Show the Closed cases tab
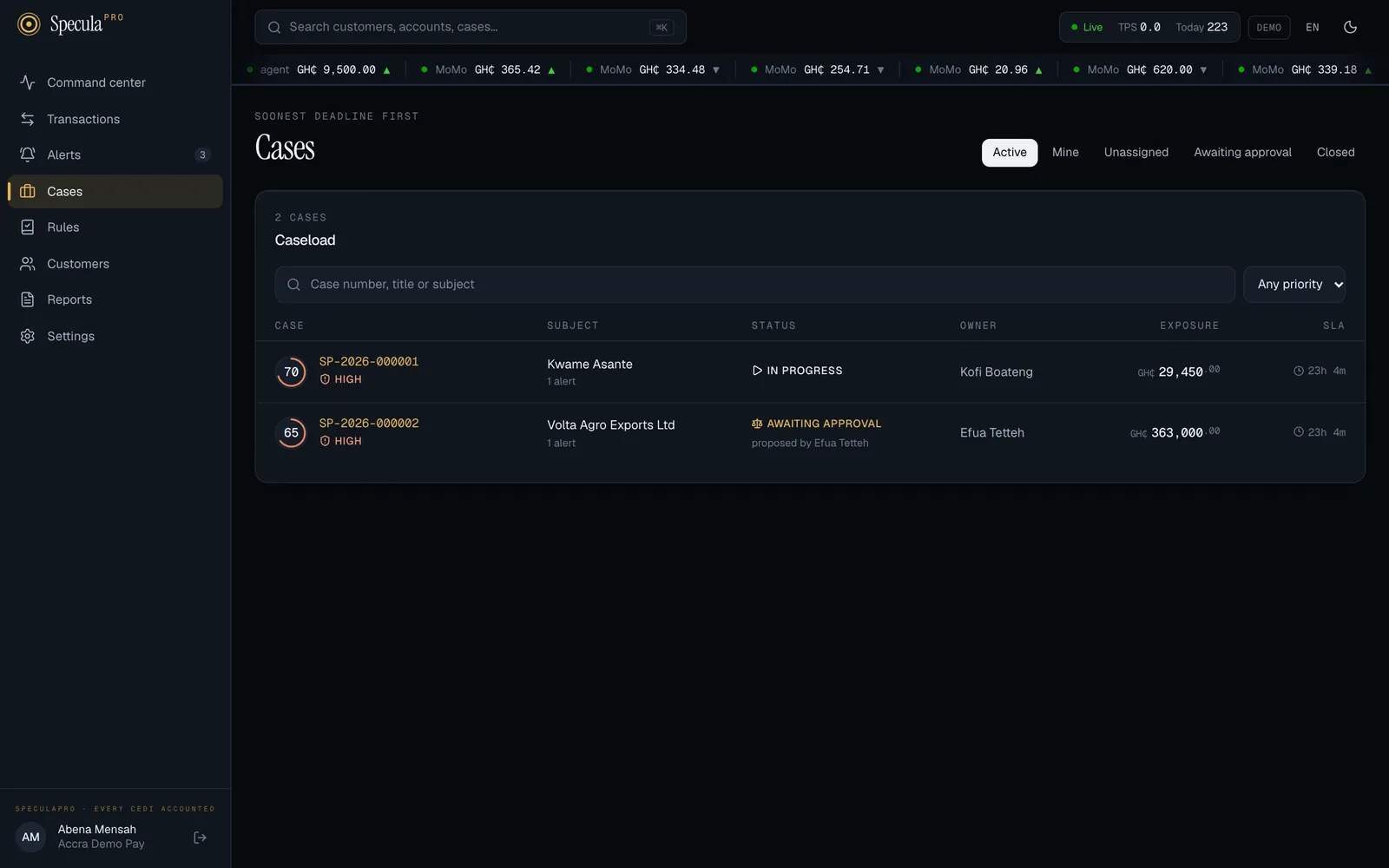 pyautogui.click(x=1335, y=153)
